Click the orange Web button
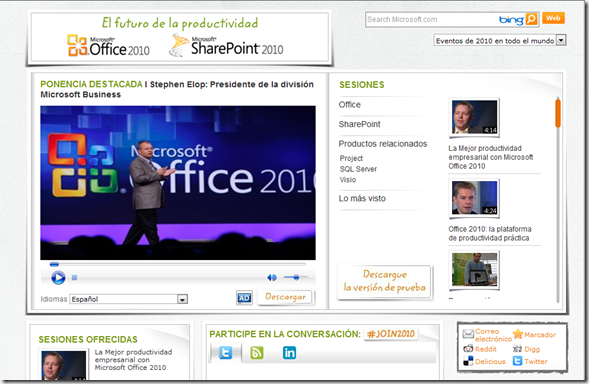 (553, 18)
